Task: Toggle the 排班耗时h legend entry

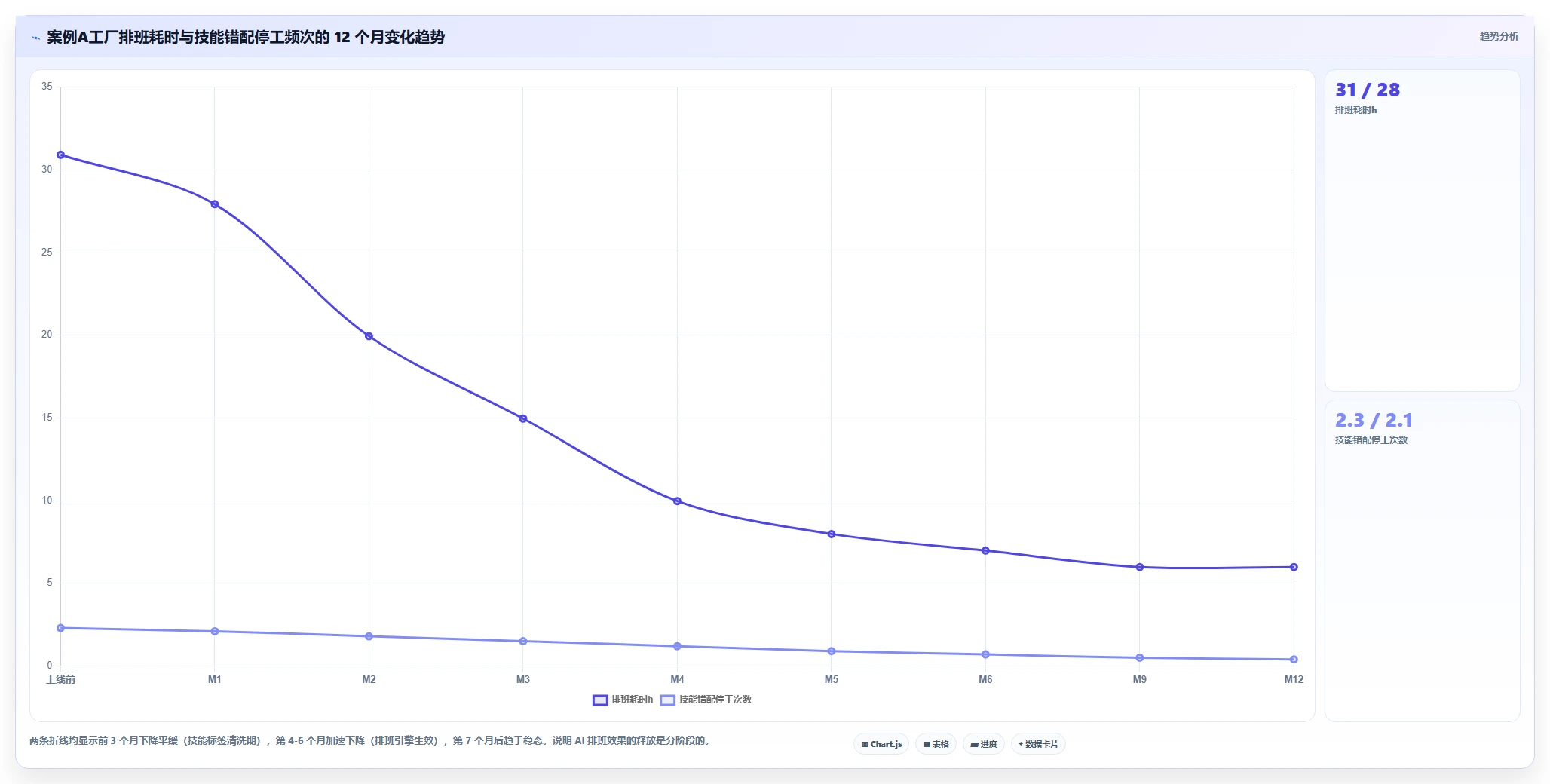Action: pos(623,700)
